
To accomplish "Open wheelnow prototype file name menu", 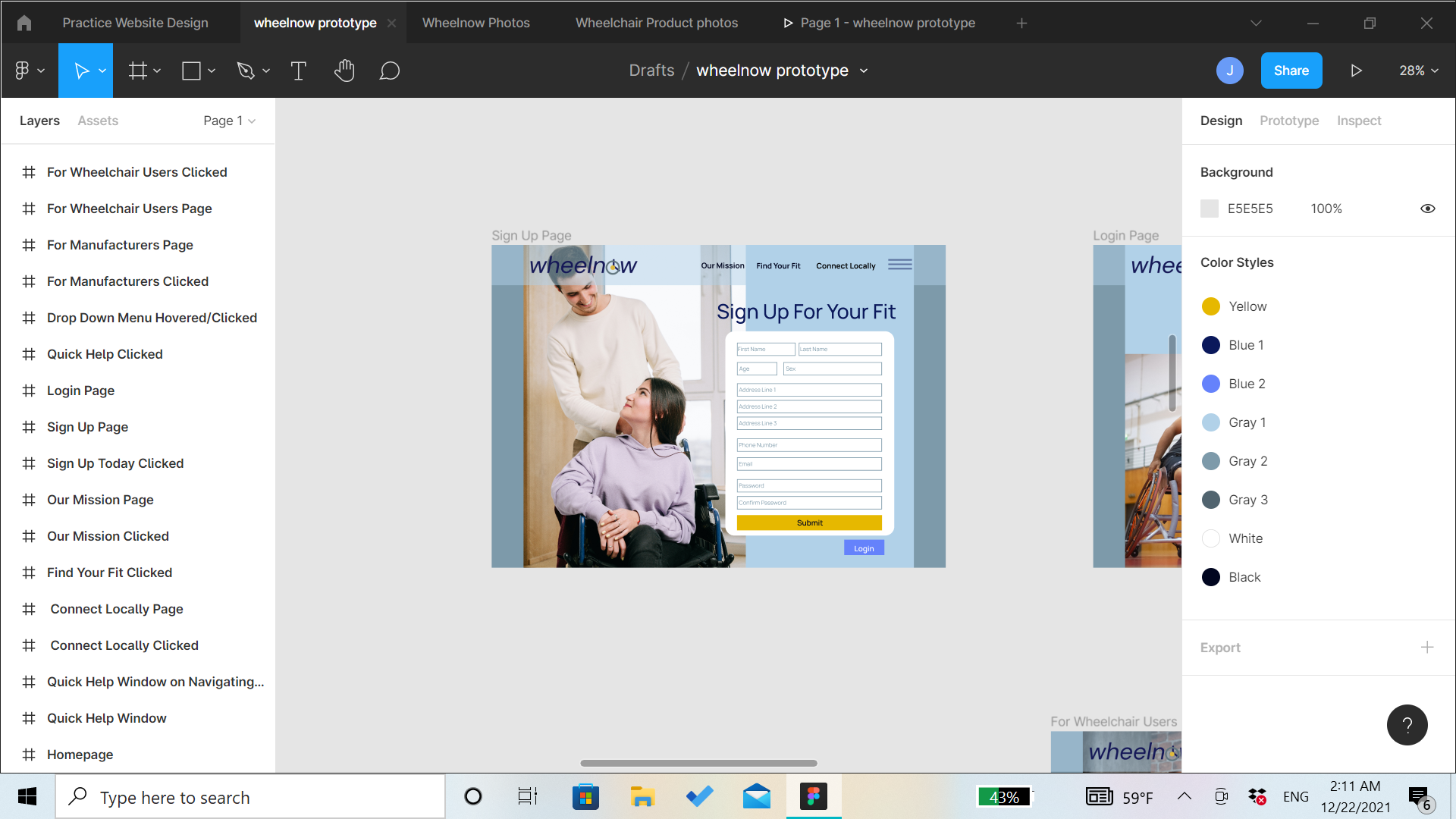I will point(782,71).
